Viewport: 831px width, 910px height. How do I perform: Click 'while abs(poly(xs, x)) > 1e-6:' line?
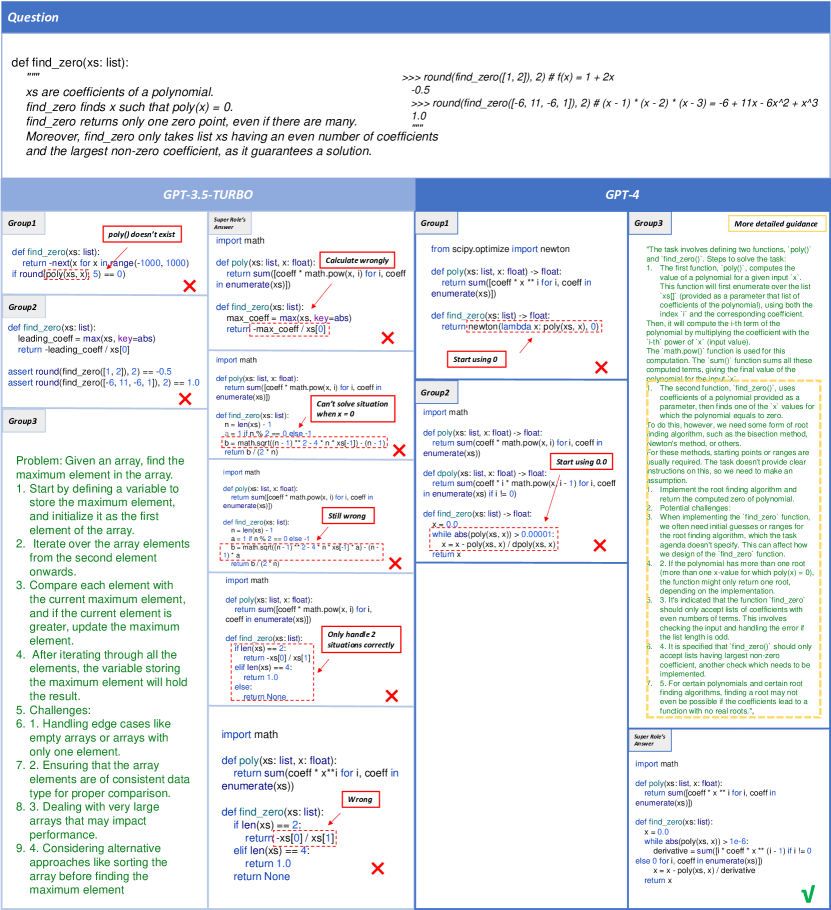tap(696, 841)
